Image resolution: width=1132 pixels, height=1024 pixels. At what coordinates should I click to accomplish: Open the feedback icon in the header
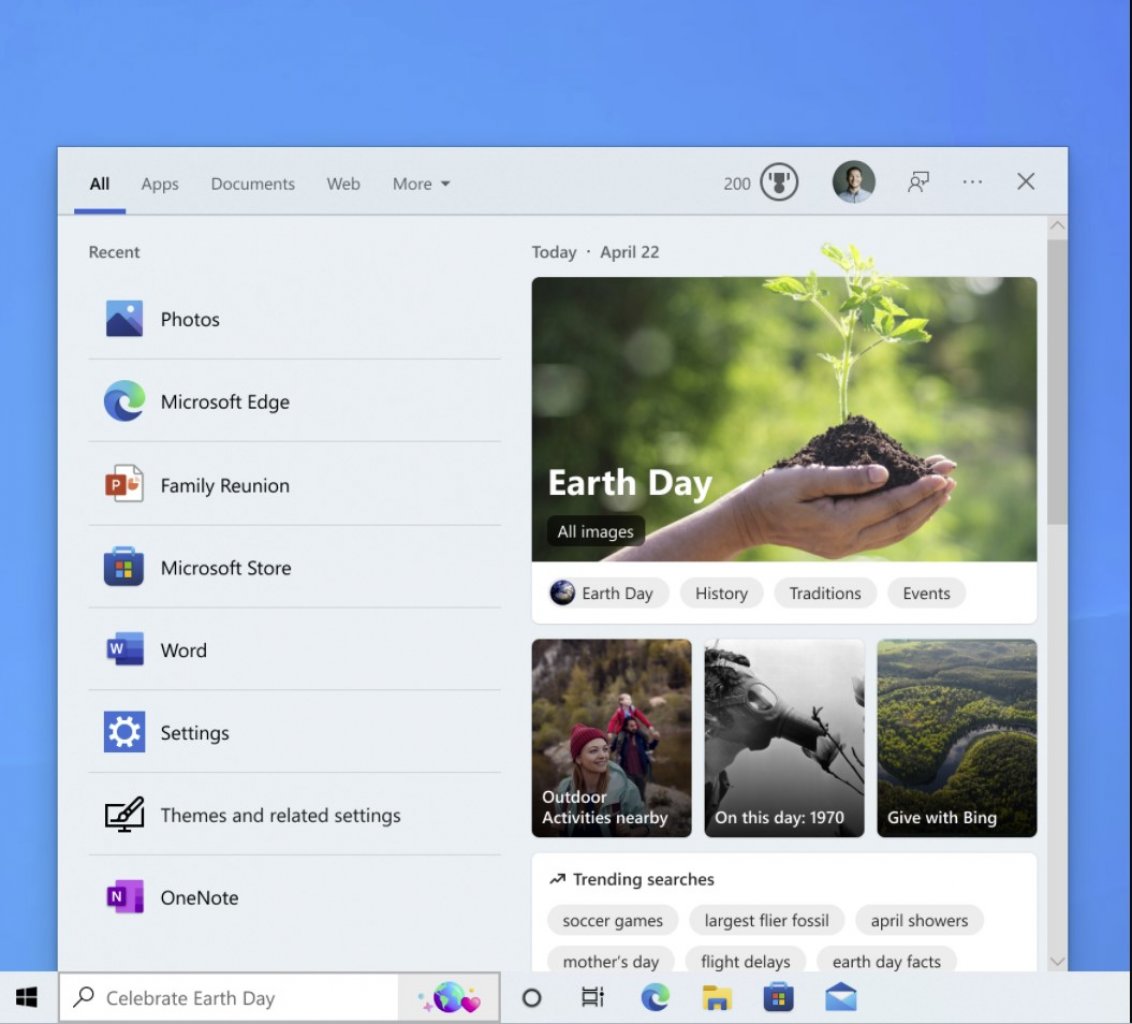coord(918,182)
